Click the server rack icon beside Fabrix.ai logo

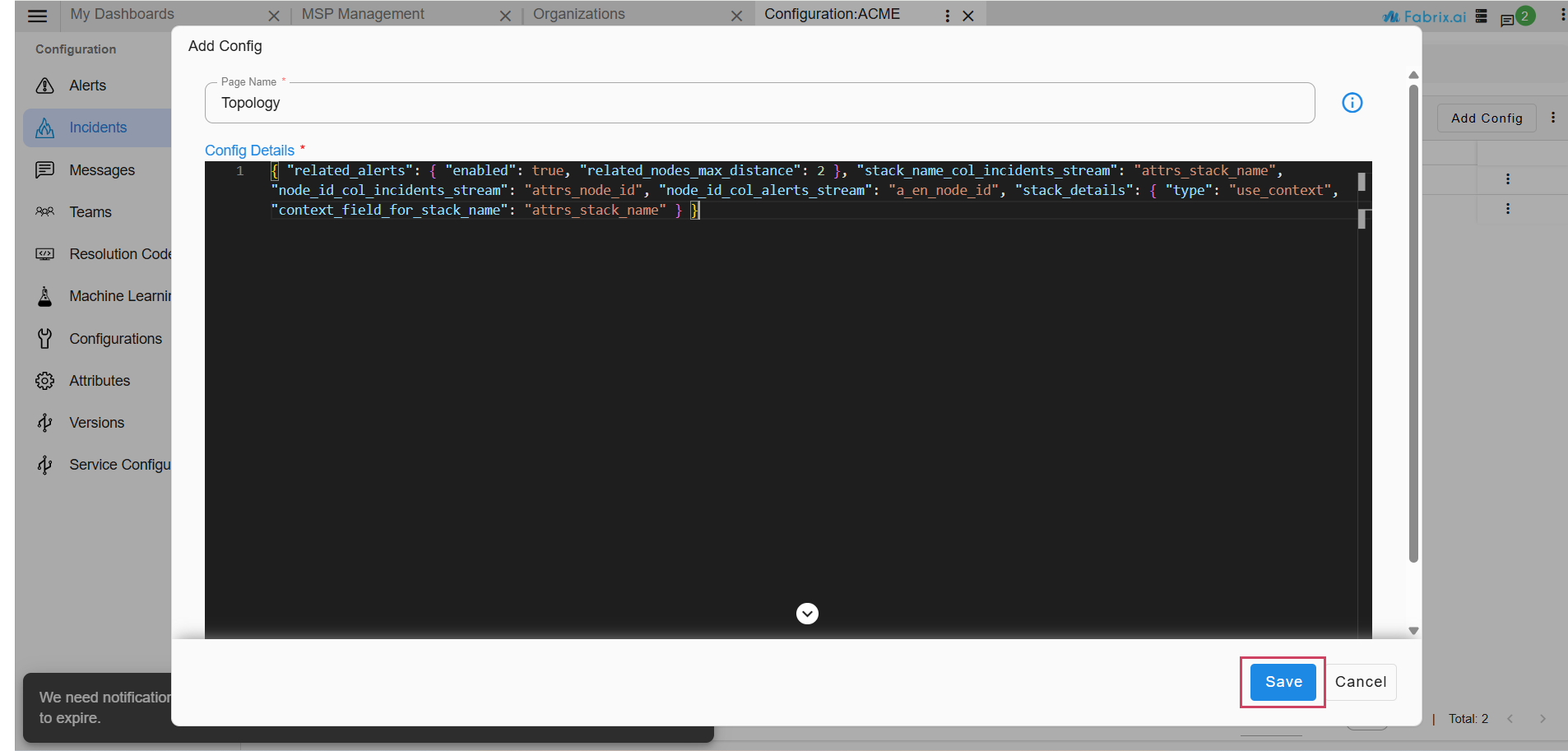[1480, 16]
